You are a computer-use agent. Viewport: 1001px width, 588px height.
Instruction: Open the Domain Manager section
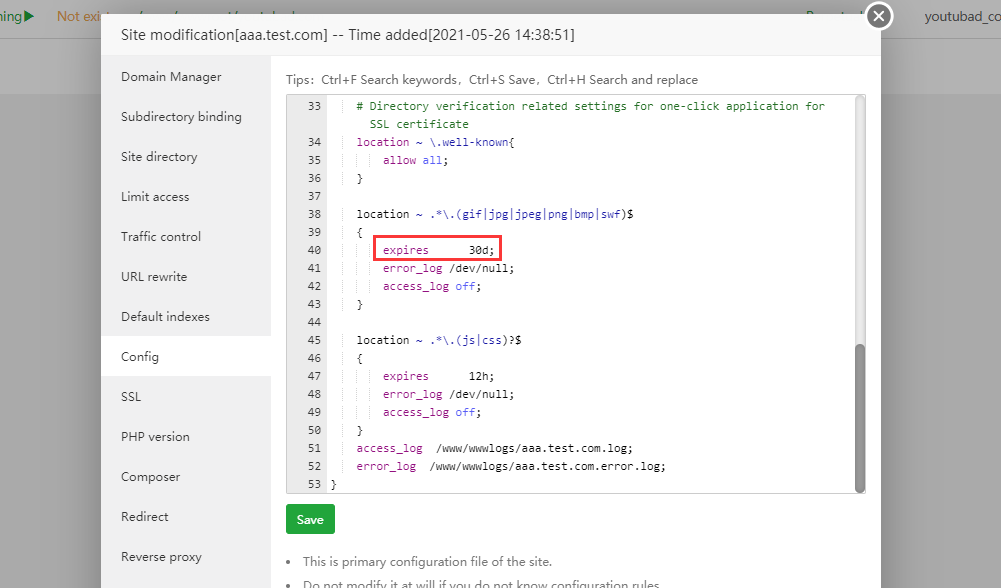pos(171,77)
